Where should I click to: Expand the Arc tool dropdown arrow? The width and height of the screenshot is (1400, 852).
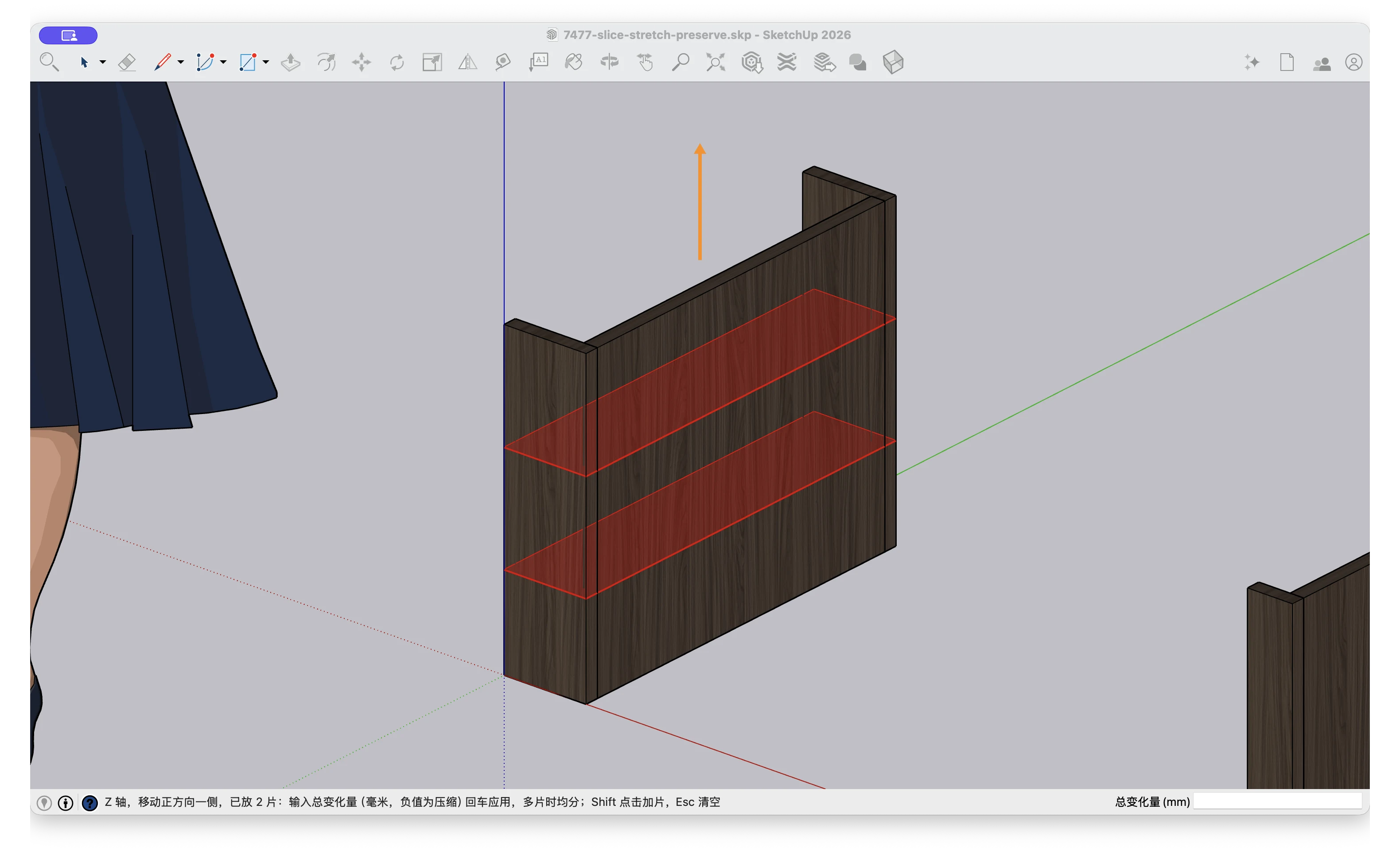pyautogui.click(x=223, y=62)
